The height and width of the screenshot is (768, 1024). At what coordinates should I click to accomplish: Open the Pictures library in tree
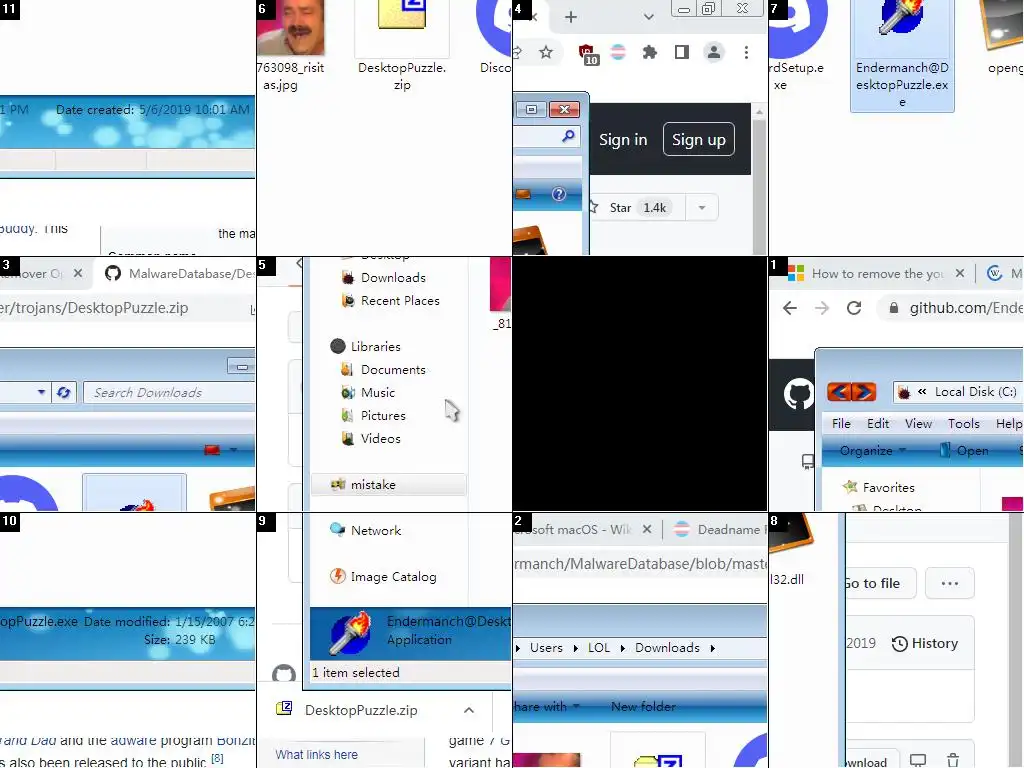[374, 415]
